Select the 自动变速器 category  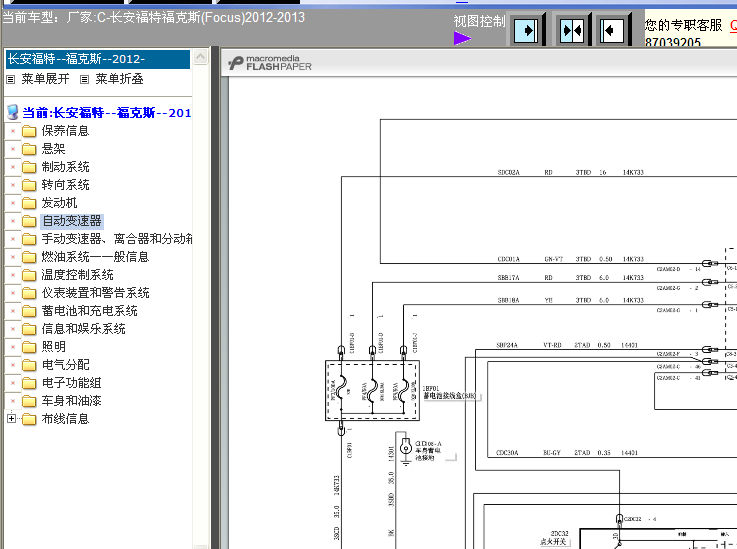[72, 221]
